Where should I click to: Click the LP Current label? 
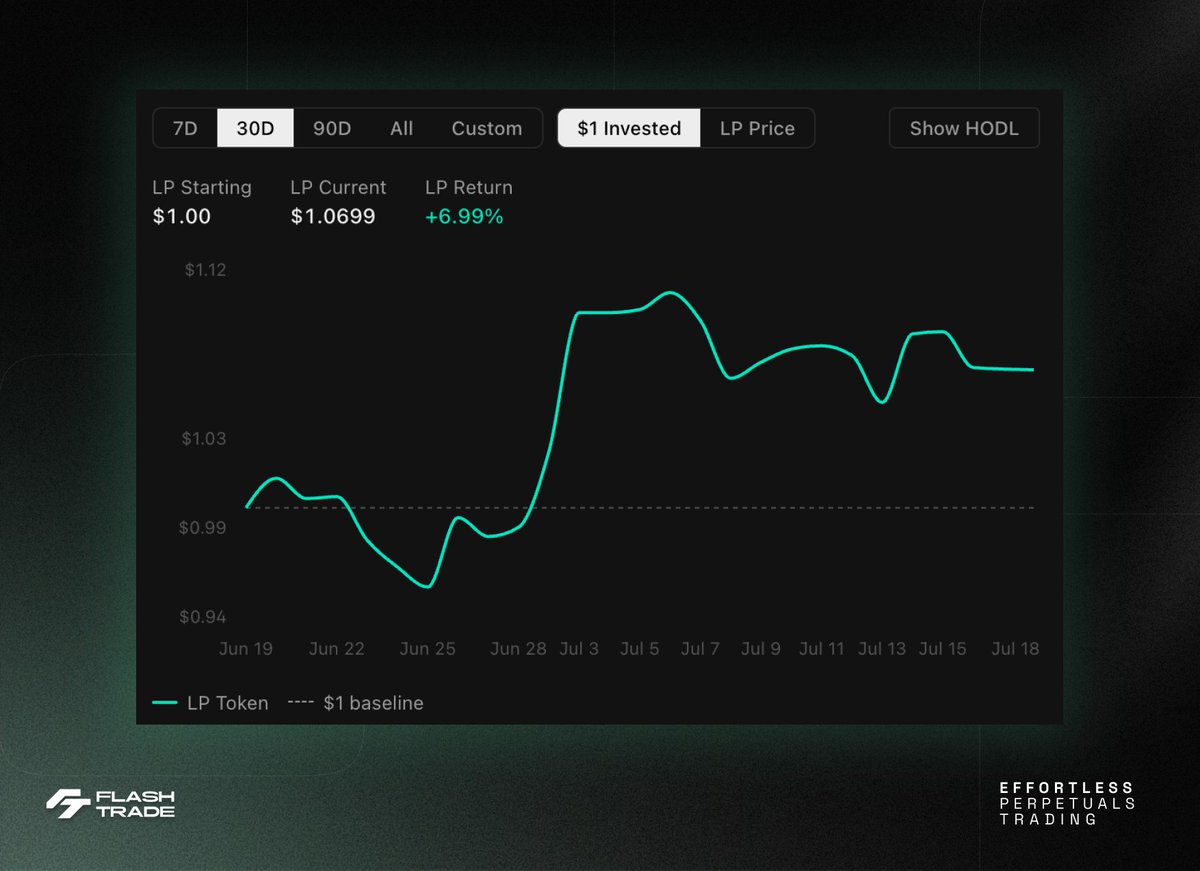[338, 187]
